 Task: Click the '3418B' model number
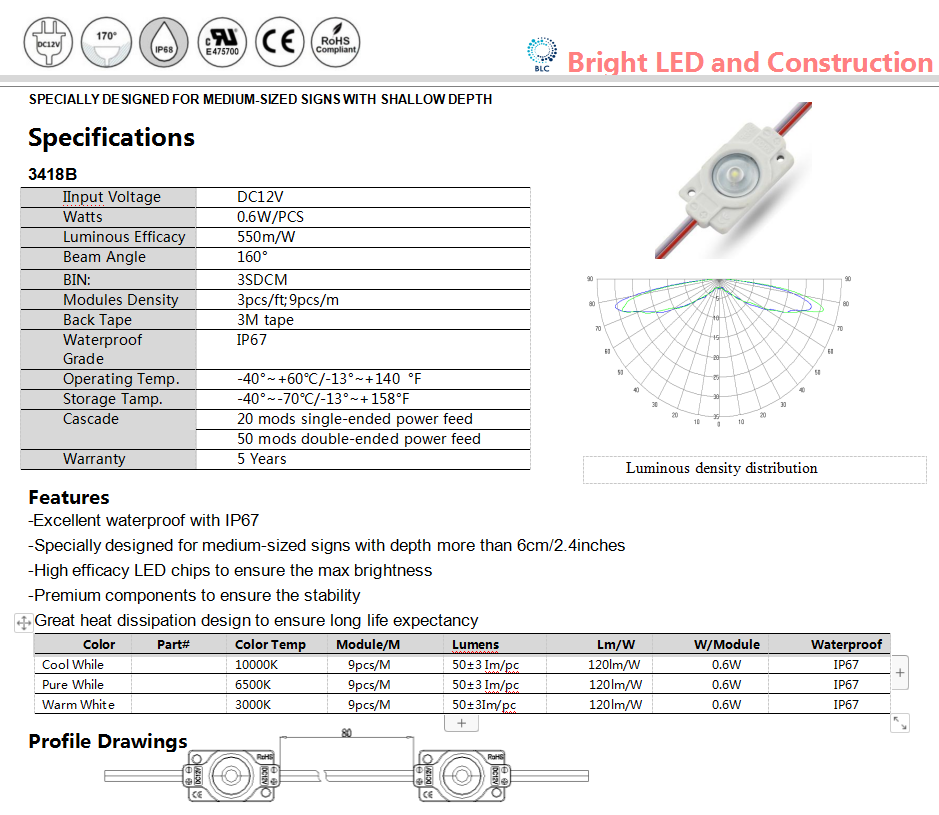click(x=53, y=174)
